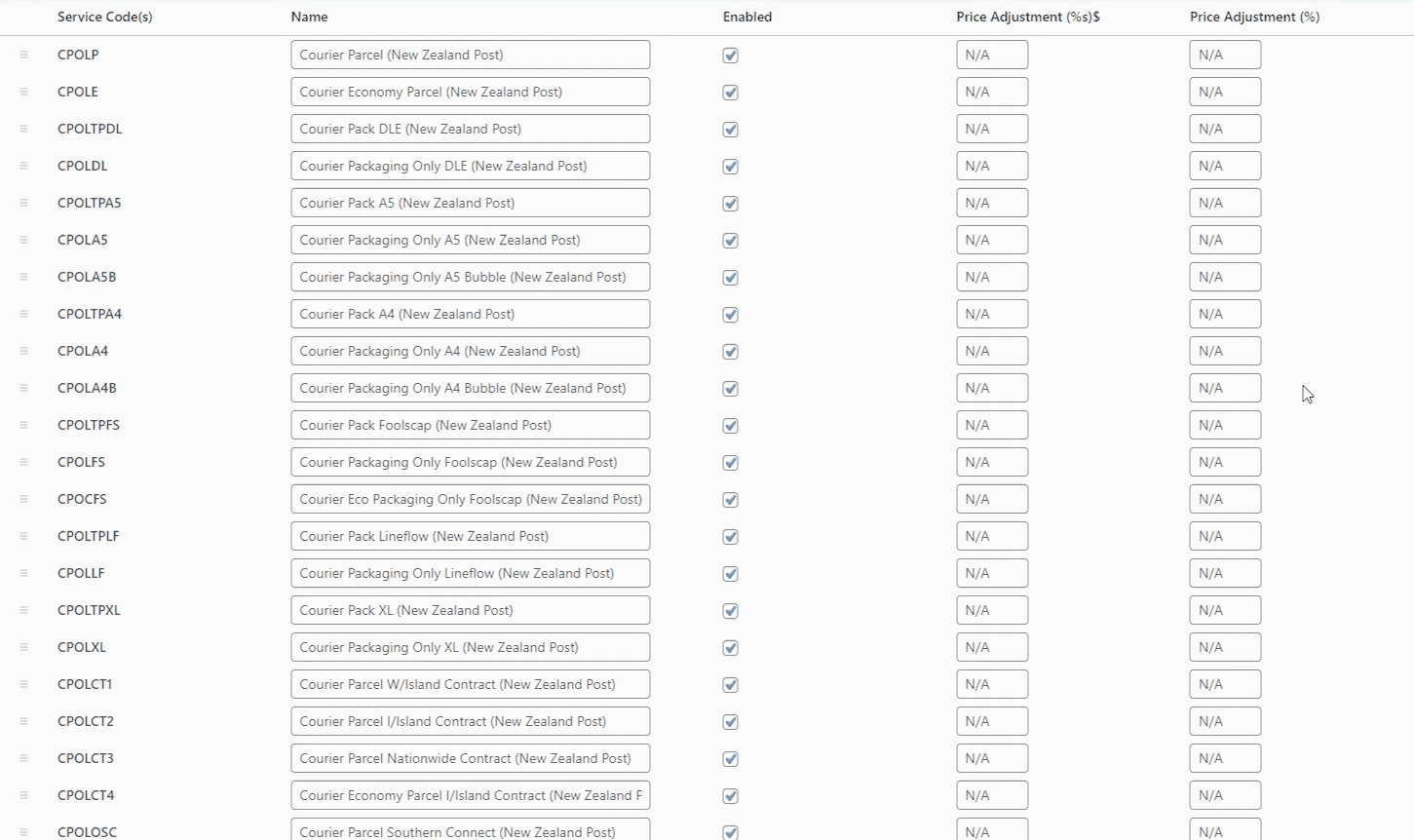1414x840 pixels.
Task: Click the Price Adjustment (%s)$ column header
Action: click(1028, 17)
